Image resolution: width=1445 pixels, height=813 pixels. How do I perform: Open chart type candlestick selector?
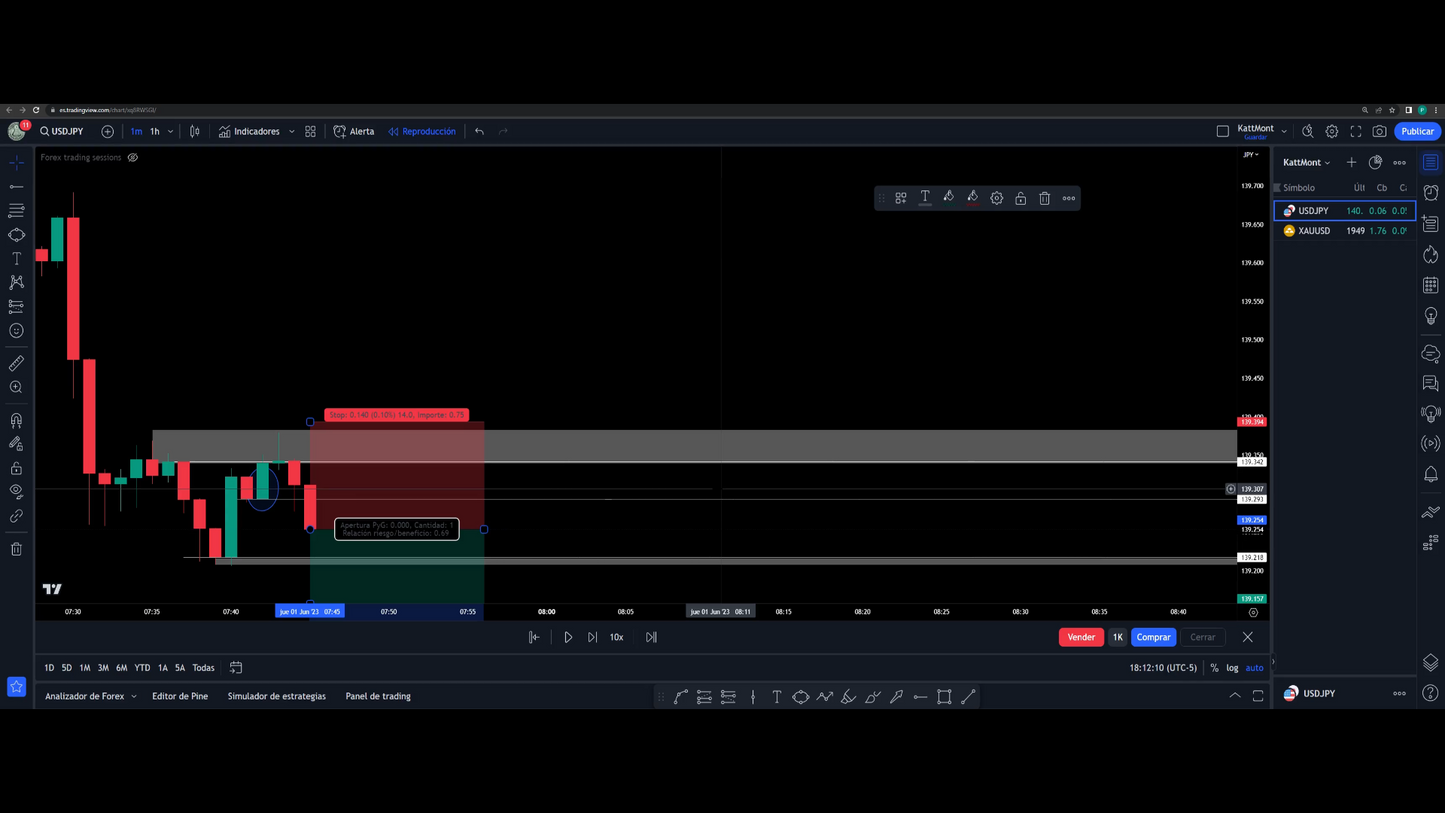click(195, 131)
